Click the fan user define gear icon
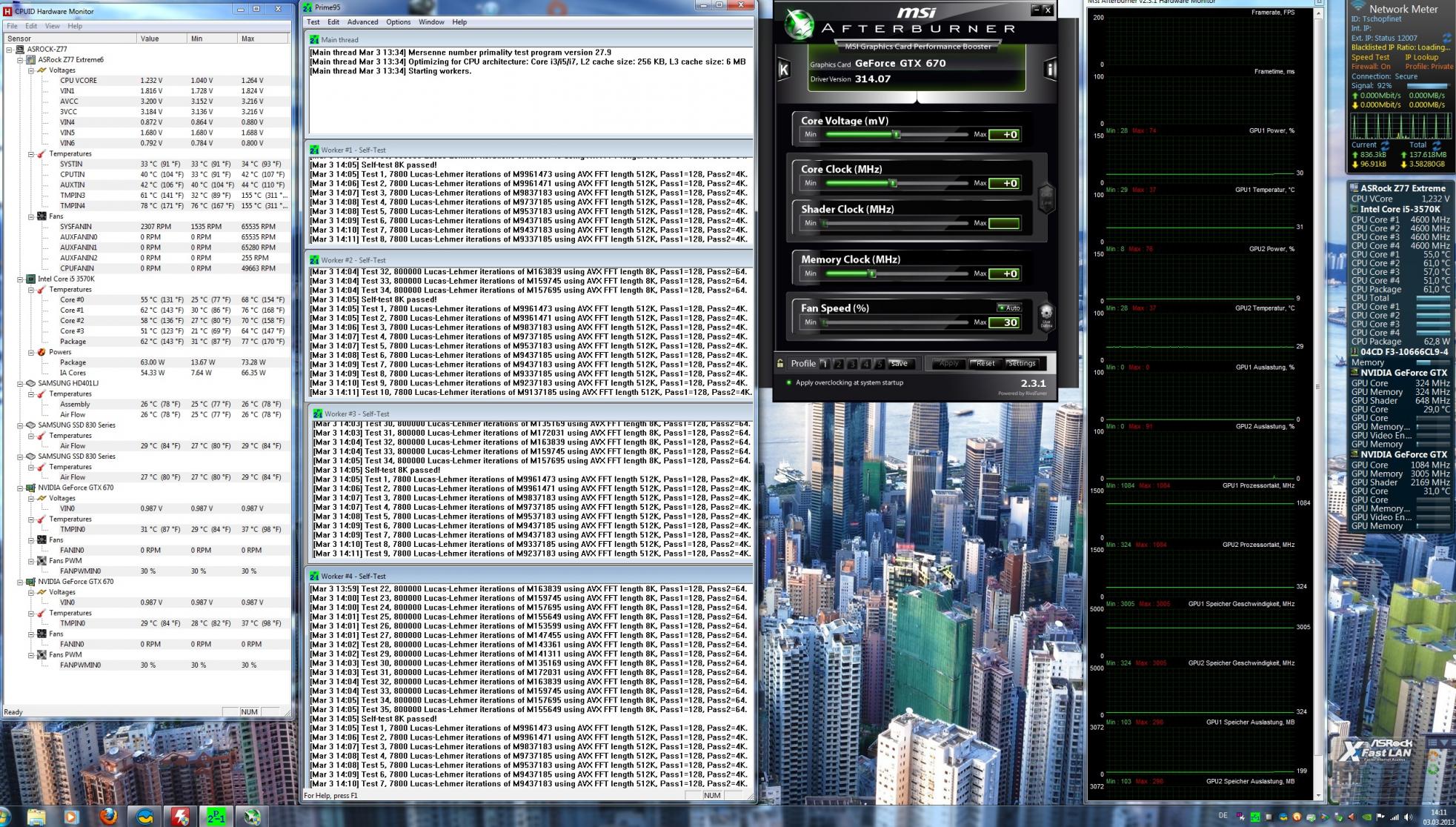Viewport: 1456px width, 827px height. (x=1046, y=313)
